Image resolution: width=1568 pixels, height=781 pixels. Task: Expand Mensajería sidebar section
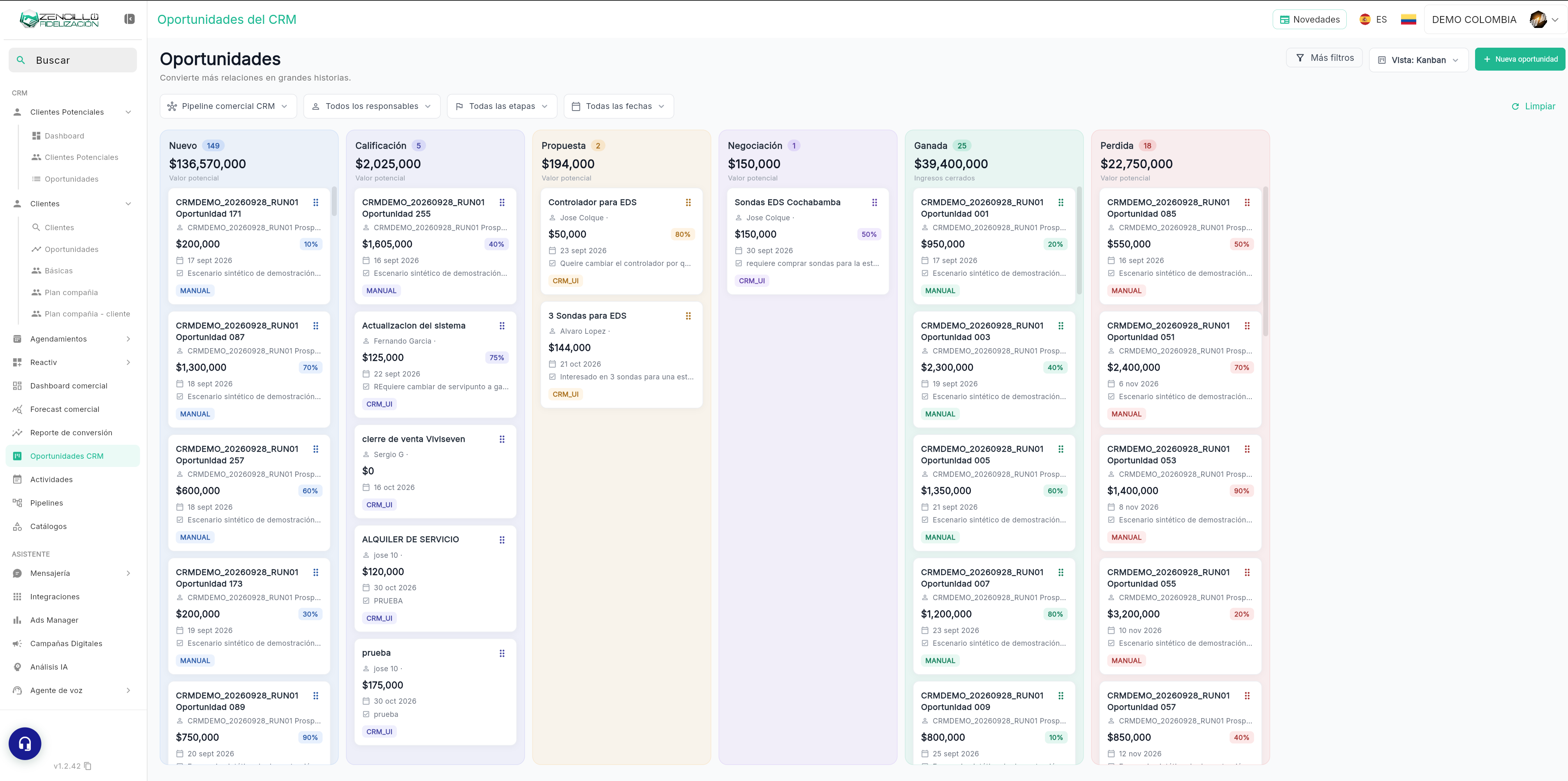72,573
